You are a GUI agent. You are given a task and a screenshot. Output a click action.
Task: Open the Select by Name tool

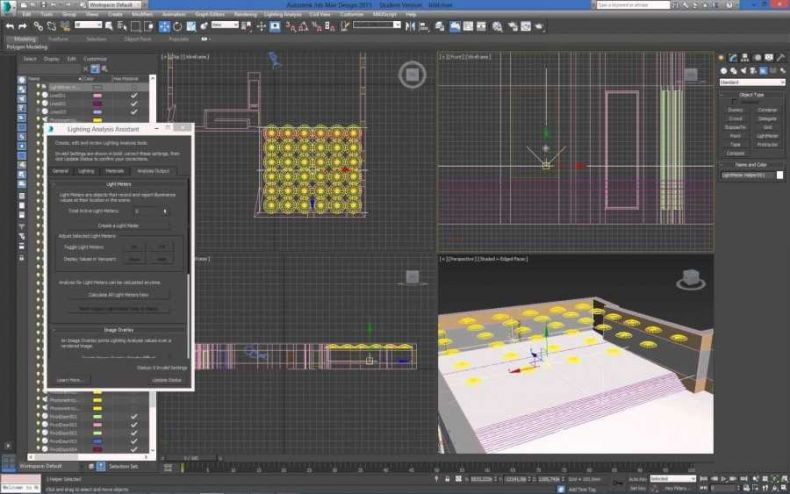click(x=122, y=26)
